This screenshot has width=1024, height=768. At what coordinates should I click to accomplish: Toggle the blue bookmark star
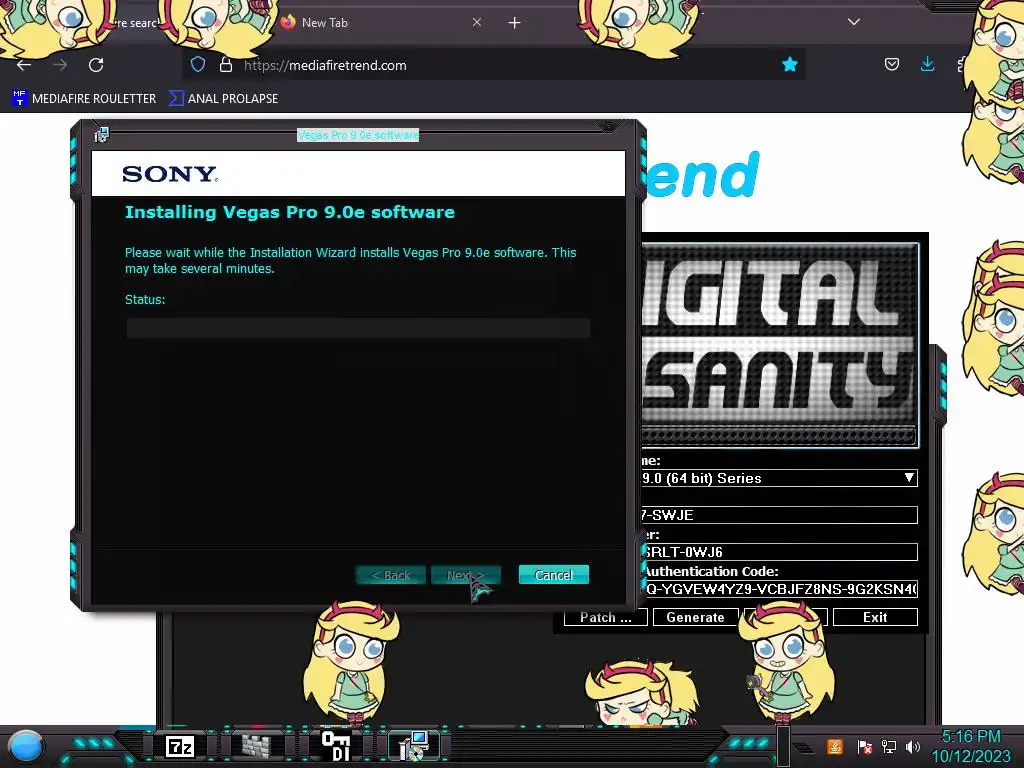point(790,64)
